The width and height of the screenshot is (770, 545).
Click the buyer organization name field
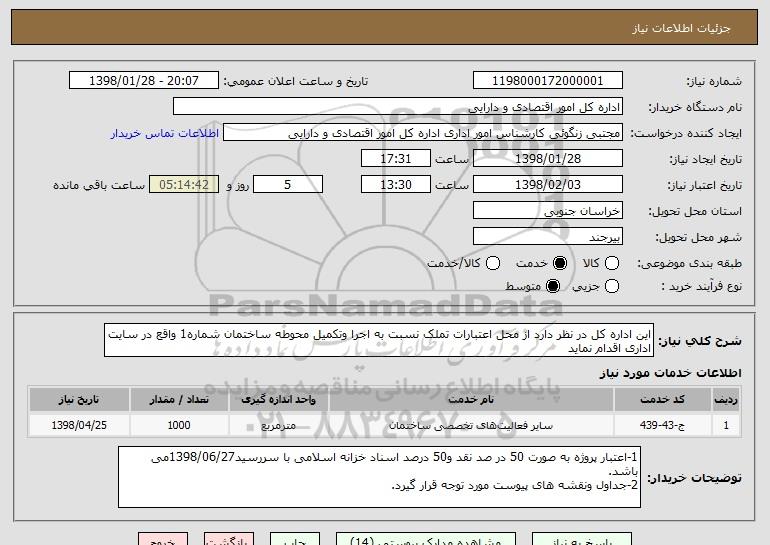398,107
